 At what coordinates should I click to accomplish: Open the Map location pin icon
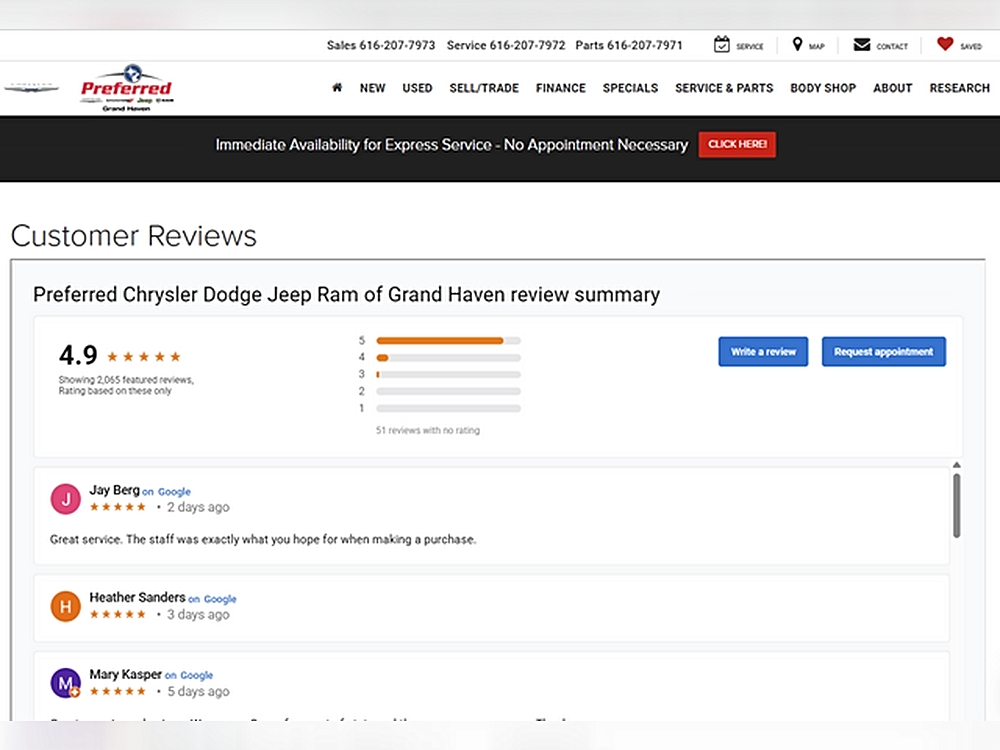pos(797,45)
